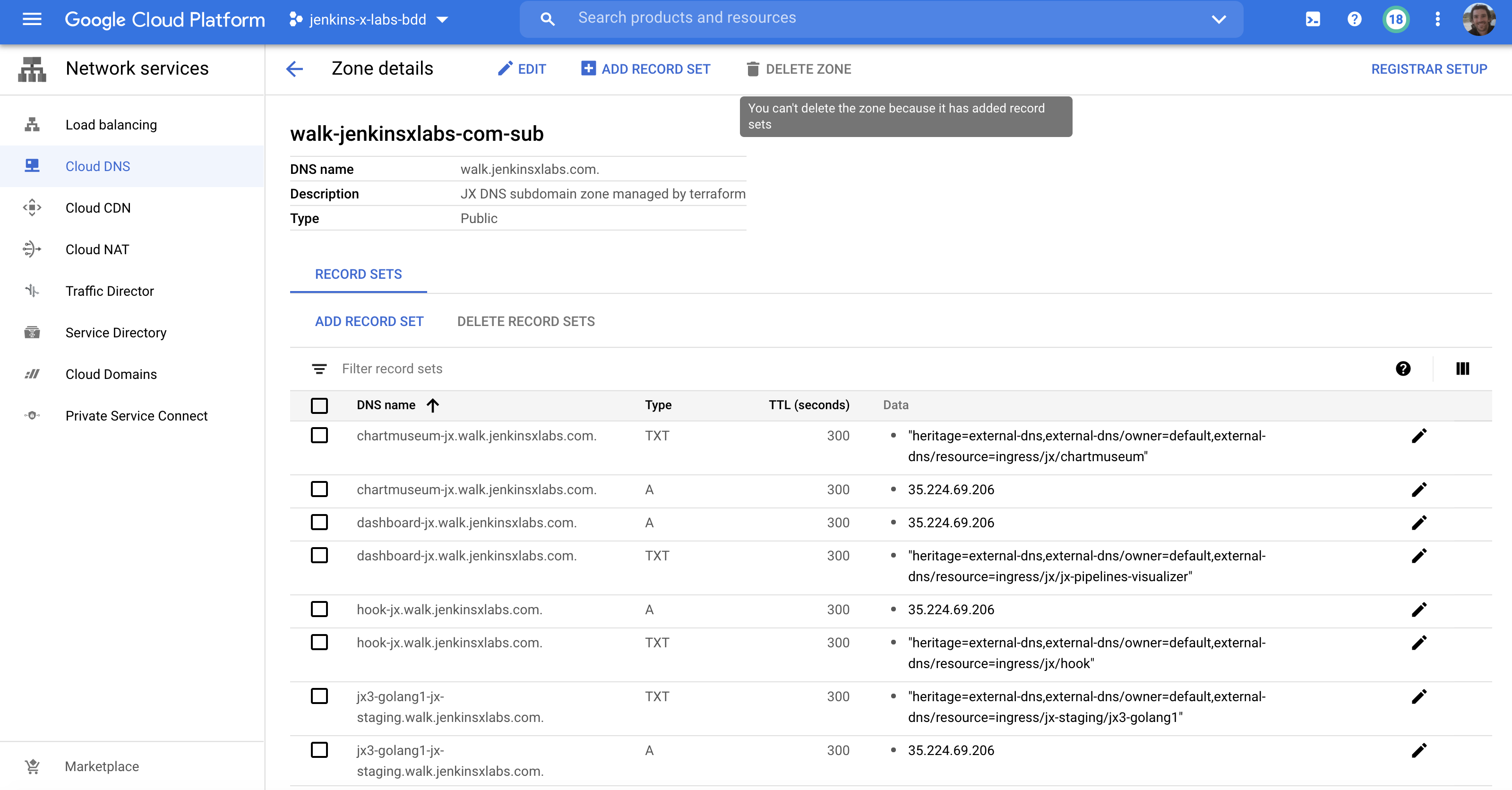Open the main navigation hamburger menu
The height and width of the screenshot is (790, 1512).
(32, 19)
